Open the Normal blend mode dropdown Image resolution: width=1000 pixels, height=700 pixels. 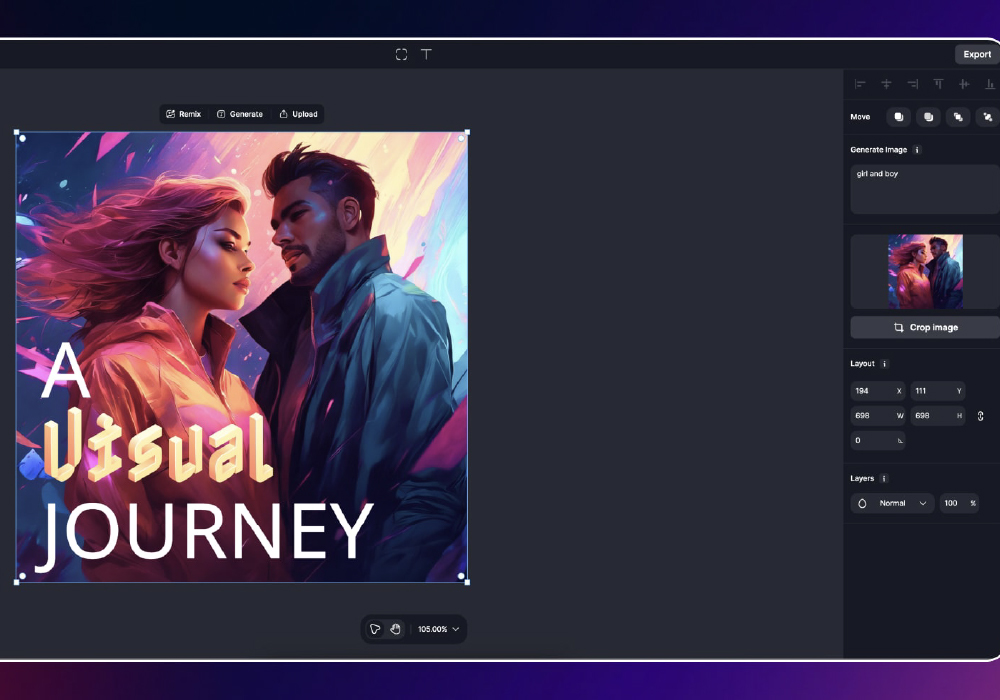pos(892,503)
